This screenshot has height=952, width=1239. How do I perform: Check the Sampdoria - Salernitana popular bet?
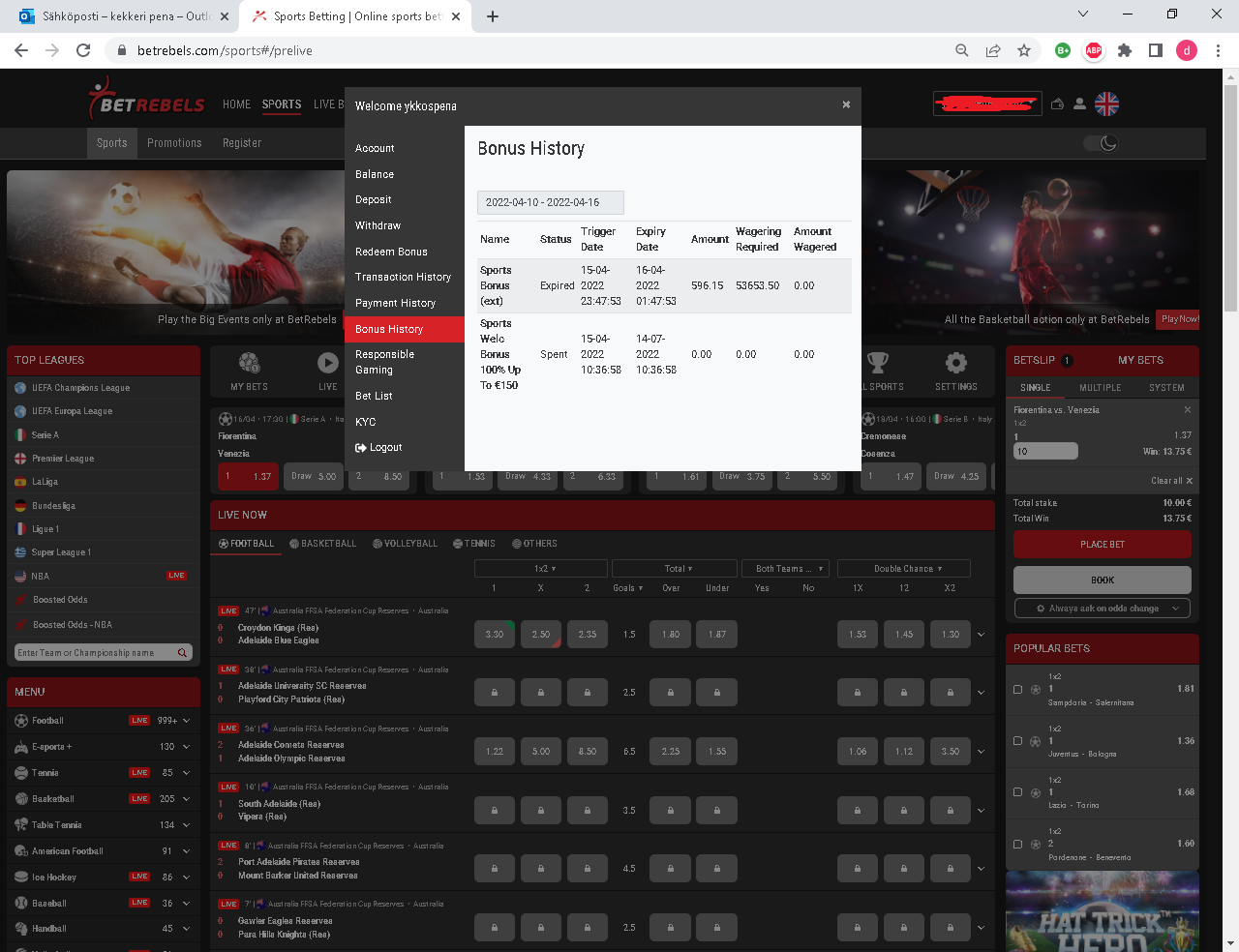point(1017,690)
